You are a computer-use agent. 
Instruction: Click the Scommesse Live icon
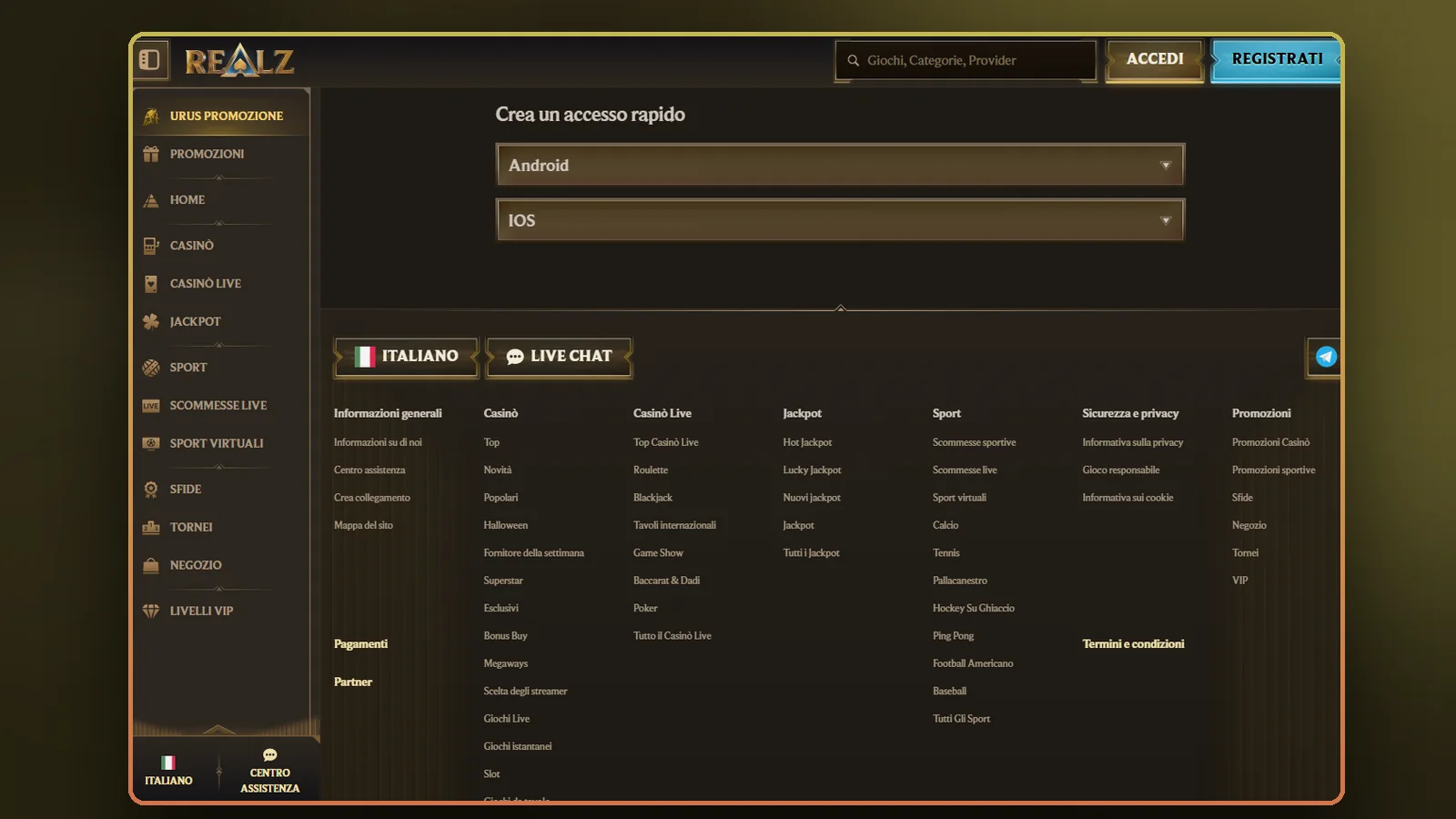[151, 406]
